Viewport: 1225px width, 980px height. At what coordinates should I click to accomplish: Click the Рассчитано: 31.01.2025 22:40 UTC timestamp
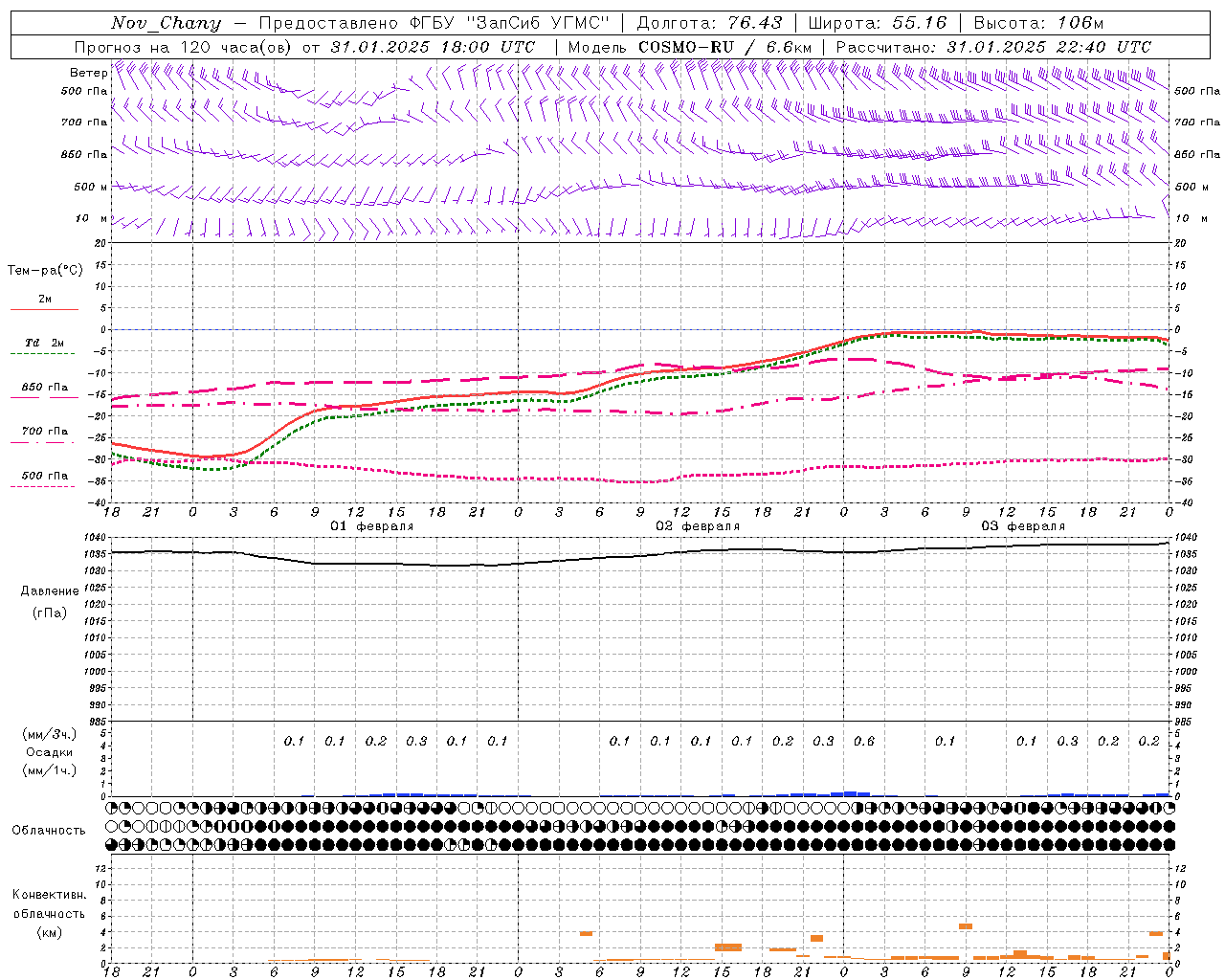tap(993, 47)
